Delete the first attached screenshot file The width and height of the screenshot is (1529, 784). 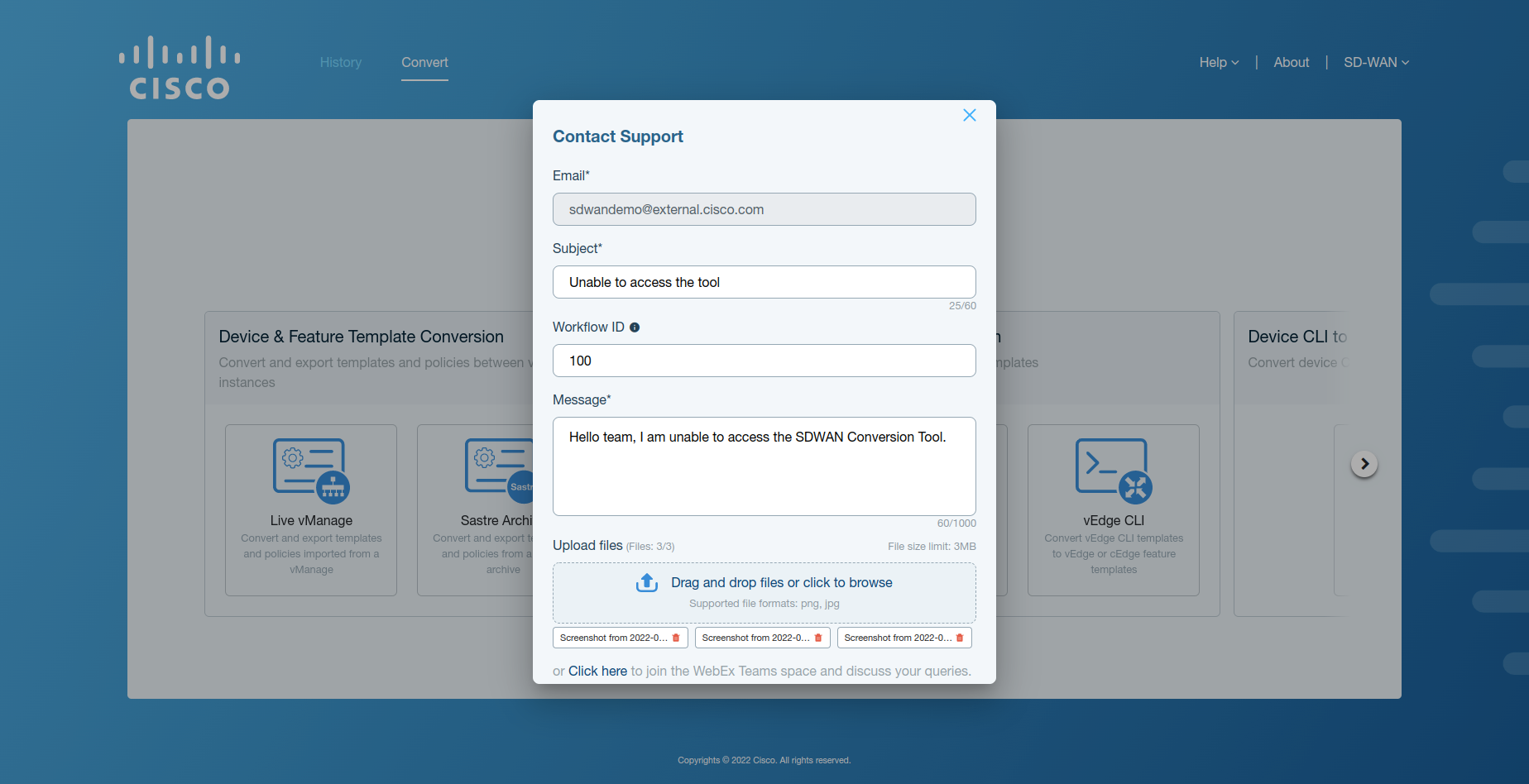pyautogui.click(x=676, y=638)
